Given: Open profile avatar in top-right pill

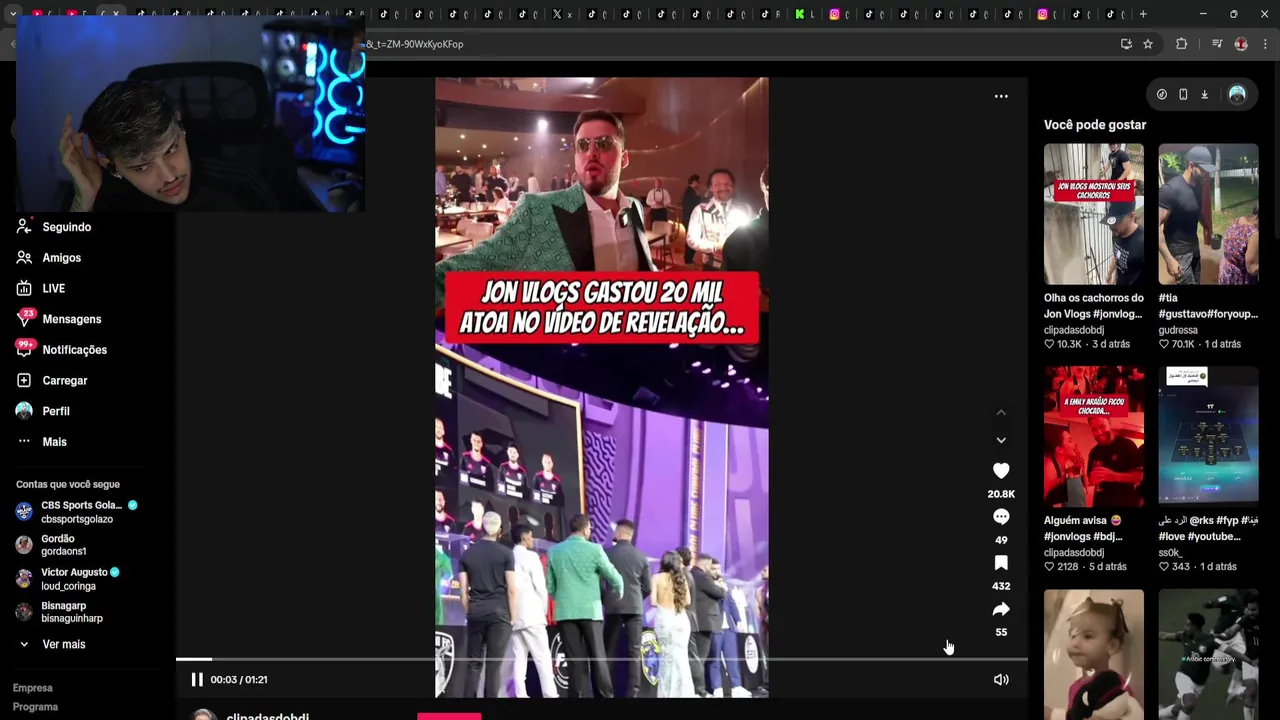Looking at the screenshot, I should [x=1237, y=94].
